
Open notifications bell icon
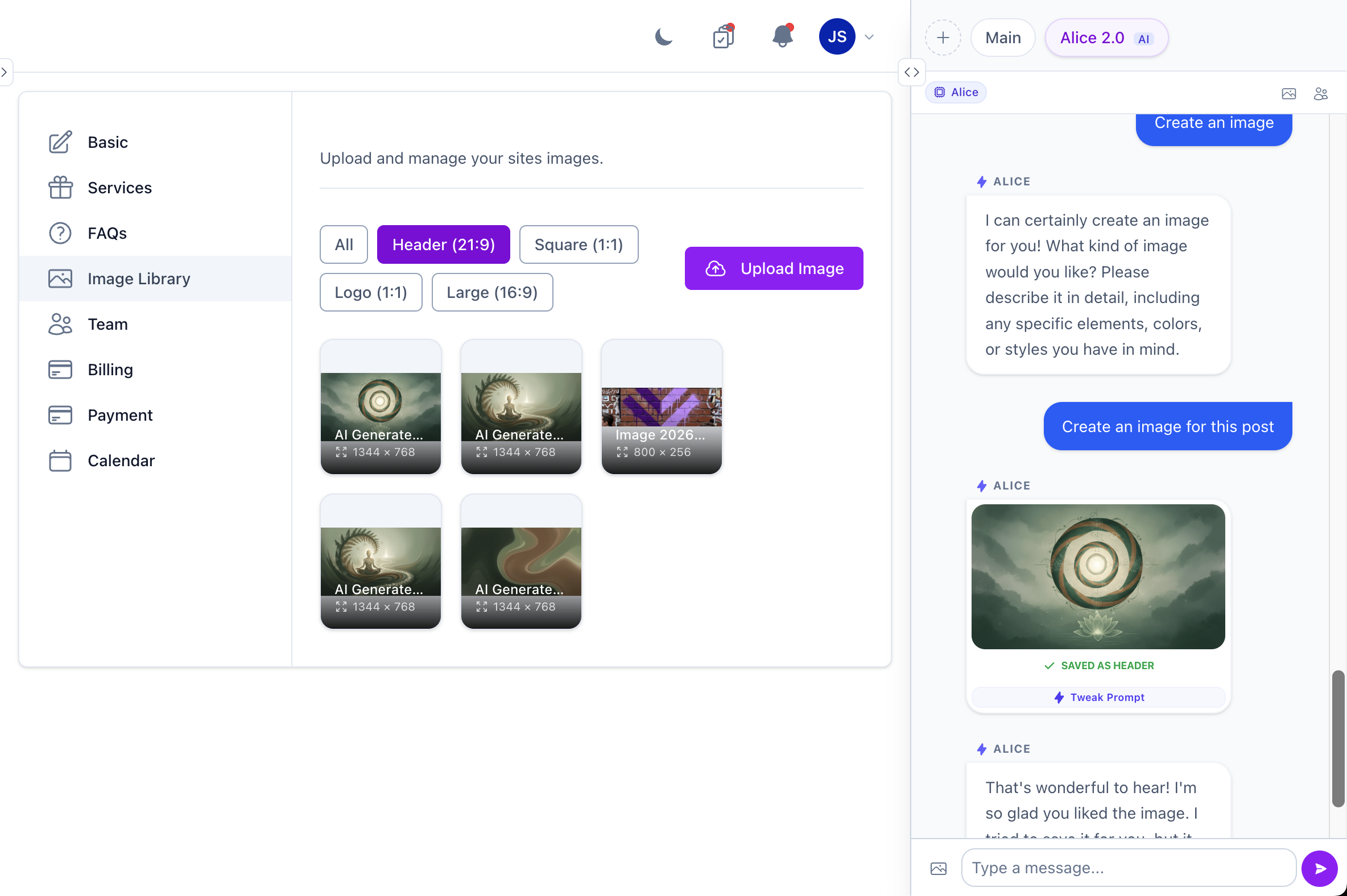(x=782, y=36)
